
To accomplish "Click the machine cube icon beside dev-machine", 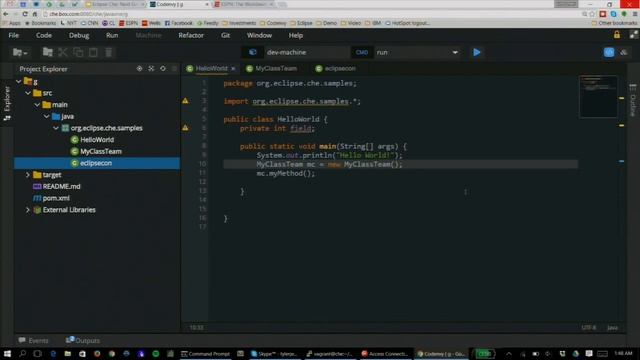I will point(253,52).
